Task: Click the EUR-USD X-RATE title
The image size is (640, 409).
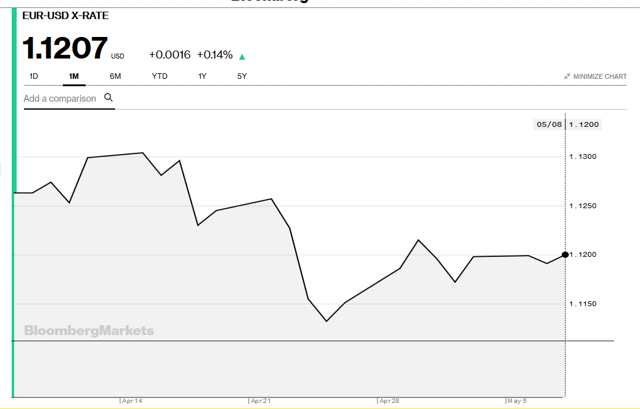Action: coord(65,16)
